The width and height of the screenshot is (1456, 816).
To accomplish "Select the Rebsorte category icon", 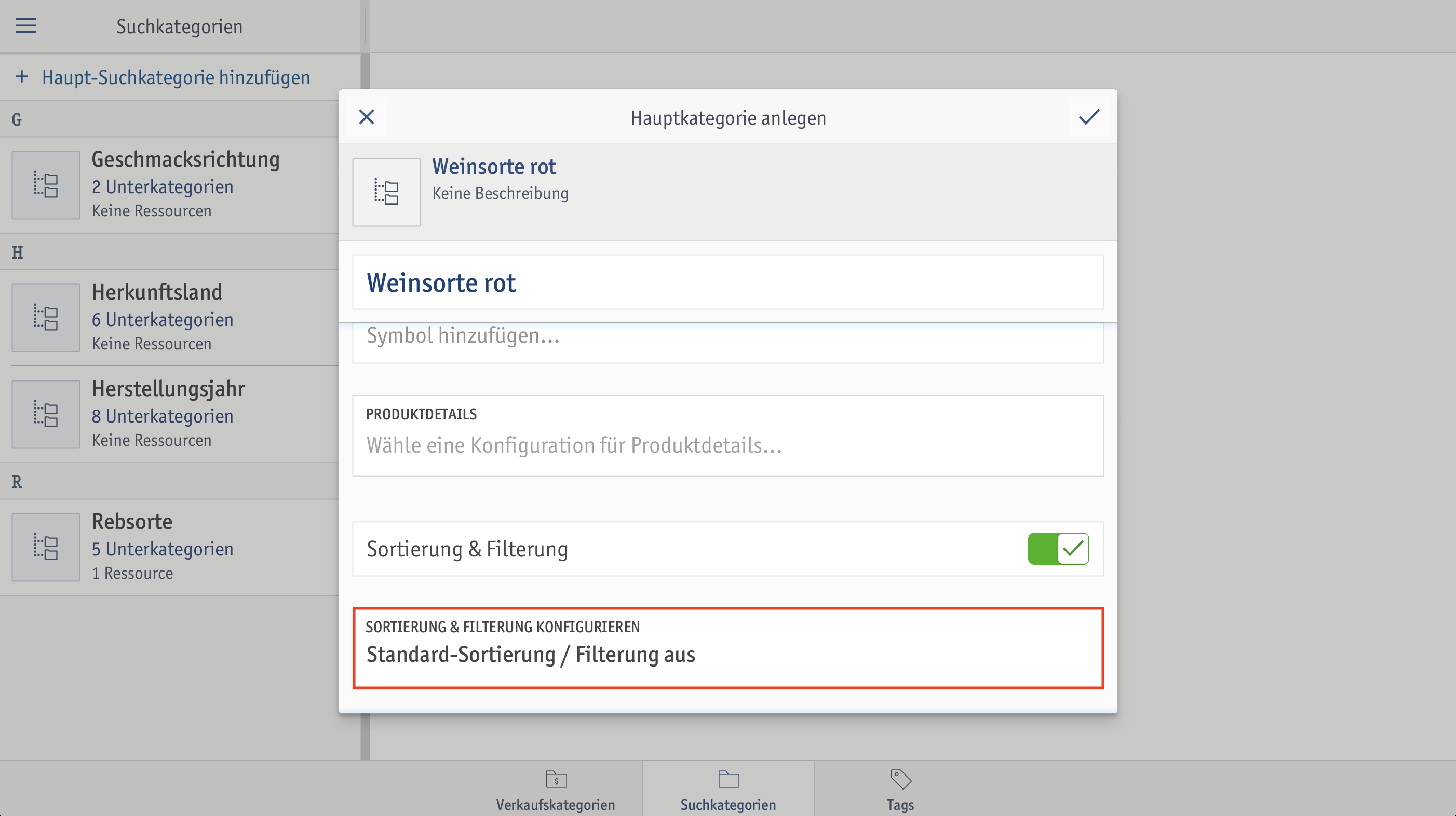I will point(46,547).
